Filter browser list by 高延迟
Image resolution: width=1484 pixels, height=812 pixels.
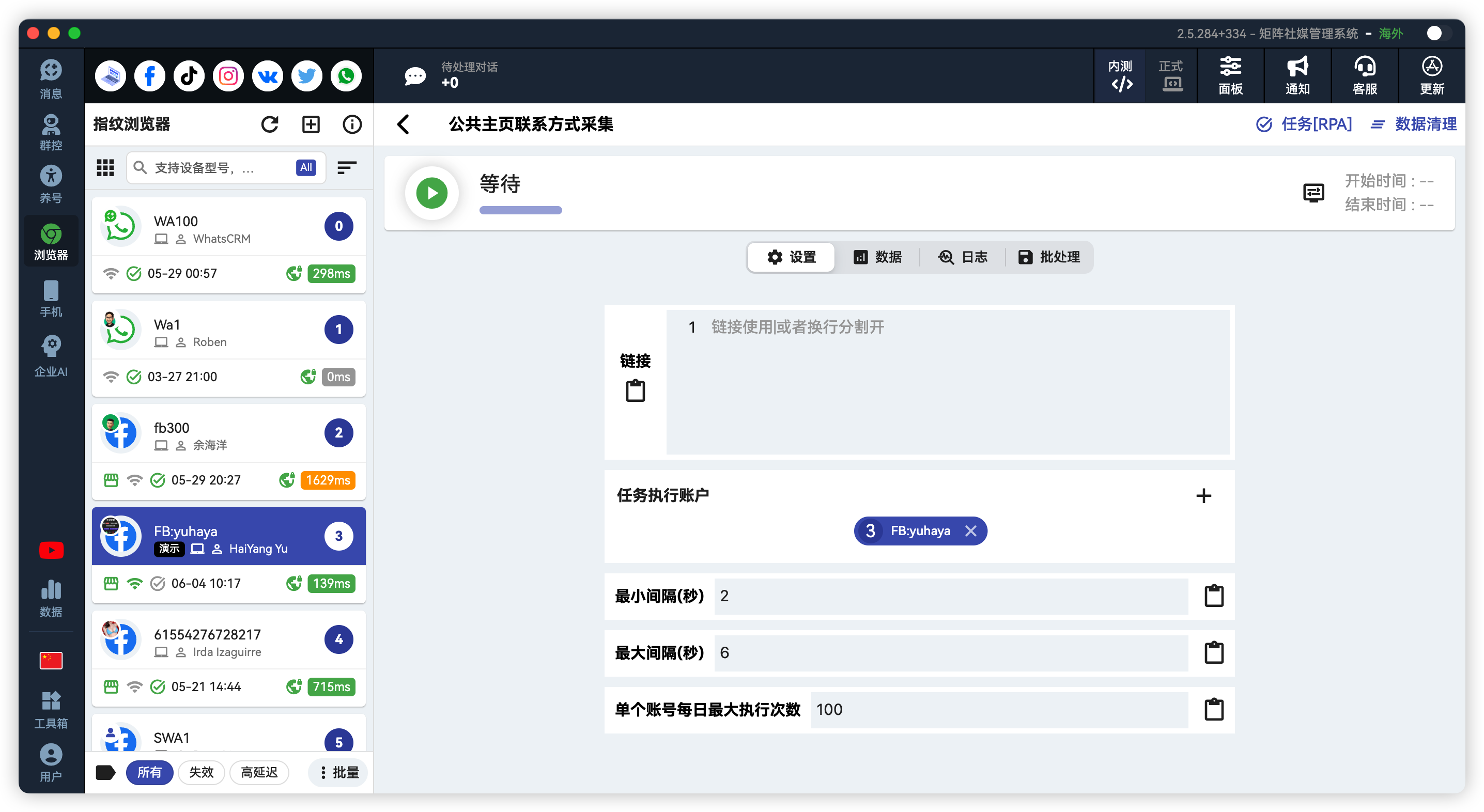pyautogui.click(x=259, y=773)
